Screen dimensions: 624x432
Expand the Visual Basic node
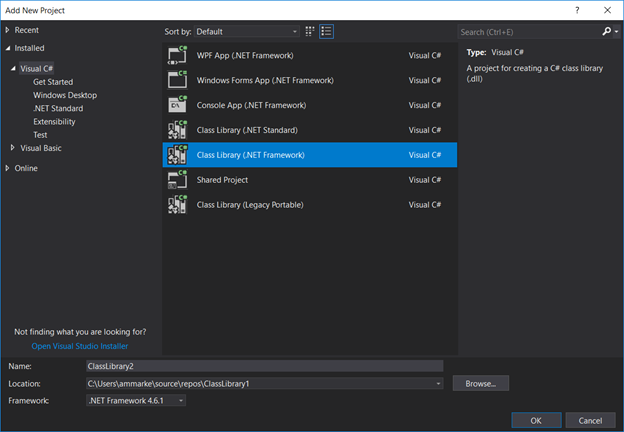(13, 148)
